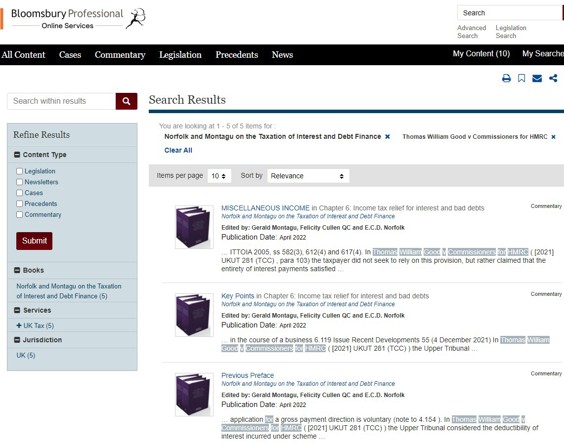
Task: Open My Searches in the nav bar
Action: click(x=543, y=54)
